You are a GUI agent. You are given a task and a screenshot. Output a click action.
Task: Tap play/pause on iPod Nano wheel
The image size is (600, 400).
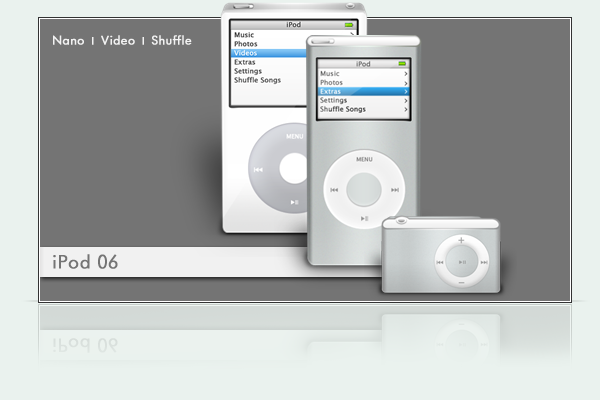[364, 219]
